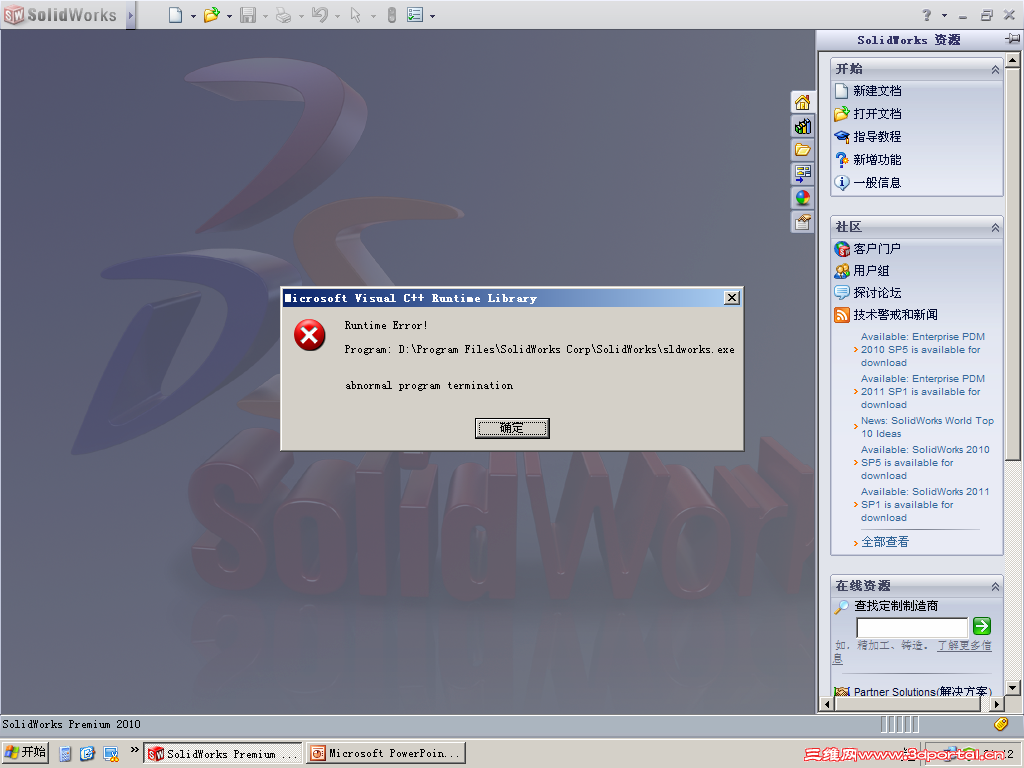Click the resources panel scroll-up arrow
This screenshot has height=768, width=1024.
pyautogui.click(x=1012, y=61)
